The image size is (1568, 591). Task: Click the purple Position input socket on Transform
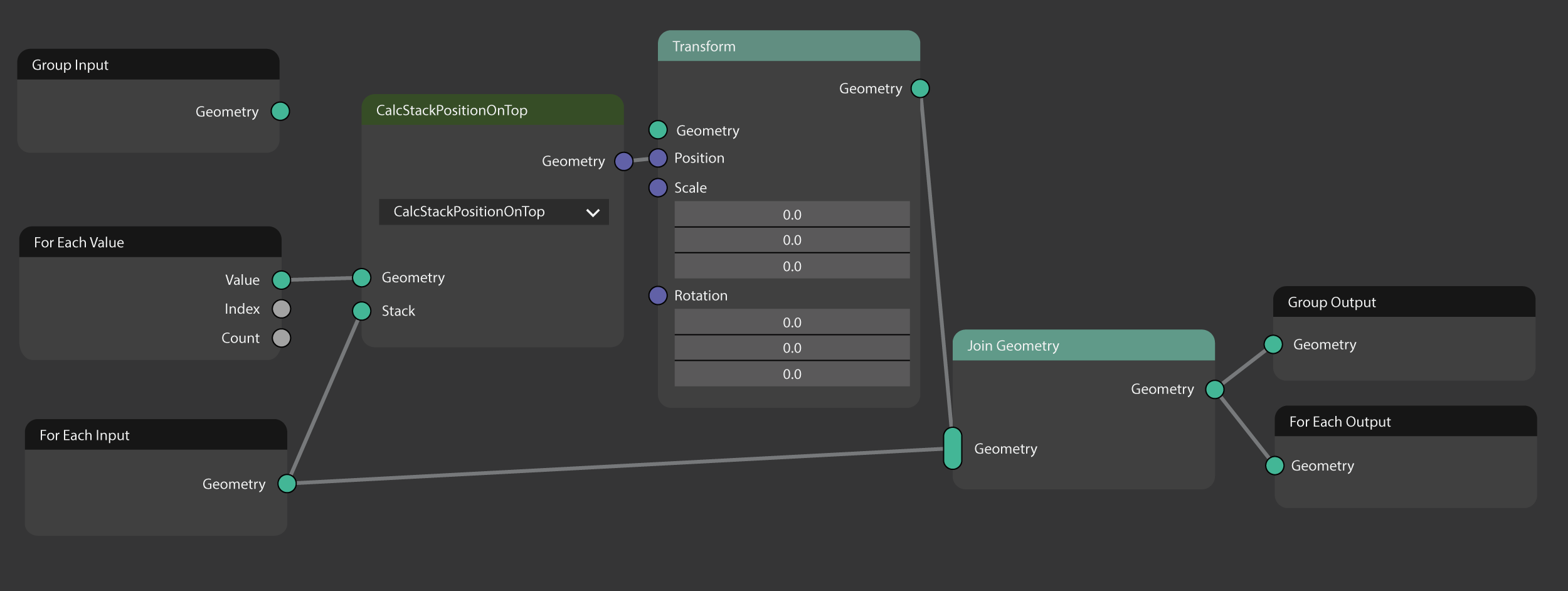pyautogui.click(x=657, y=157)
